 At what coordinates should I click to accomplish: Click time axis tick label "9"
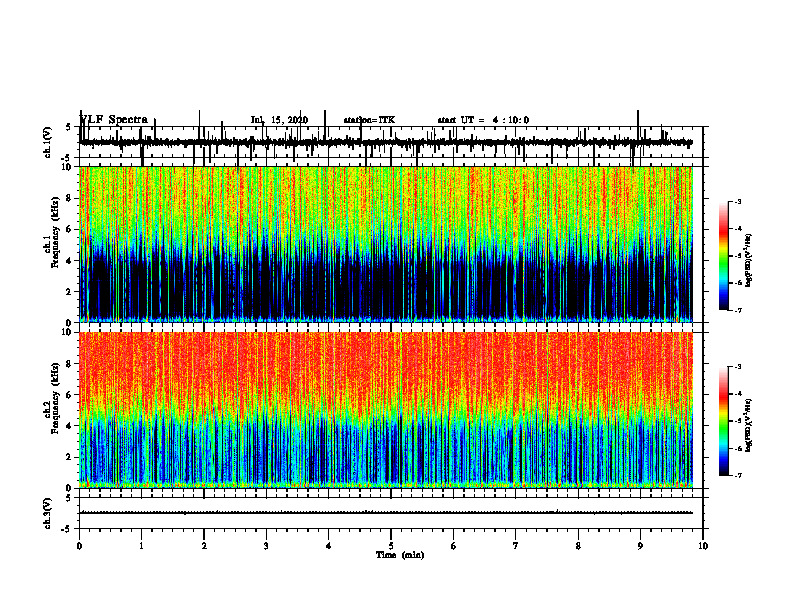640,546
